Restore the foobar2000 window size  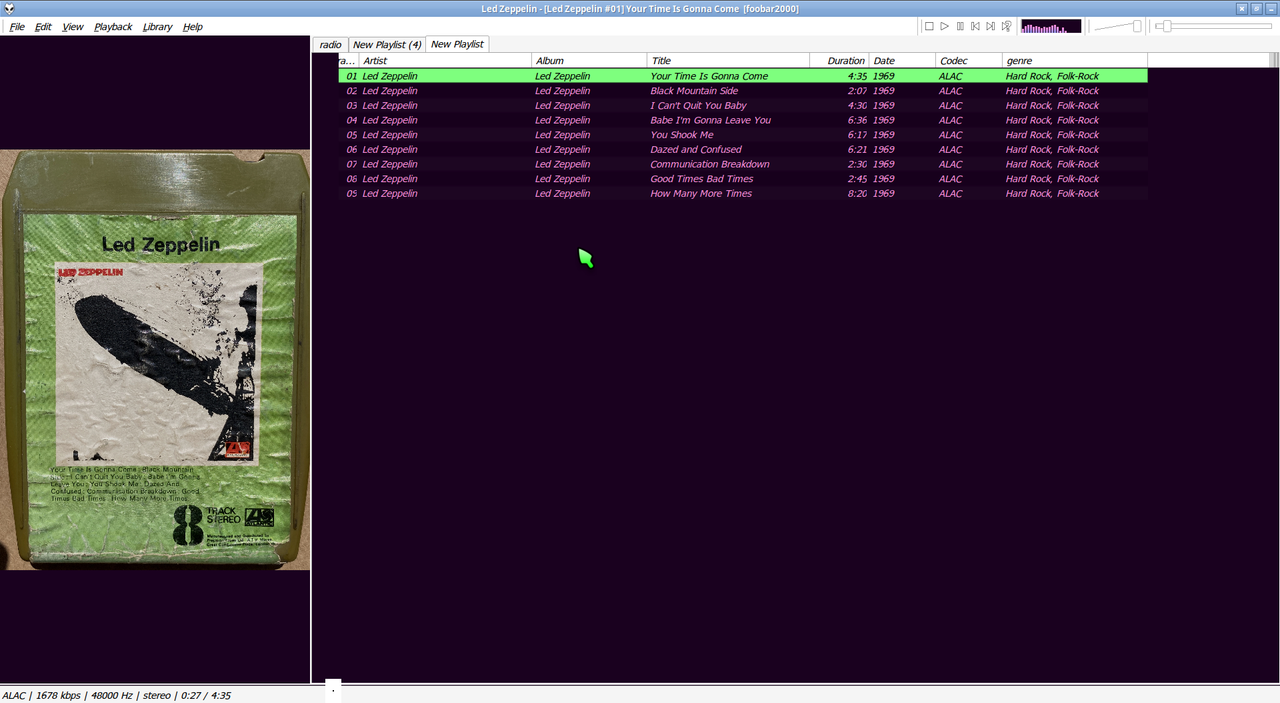click(x=1256, y=8)
